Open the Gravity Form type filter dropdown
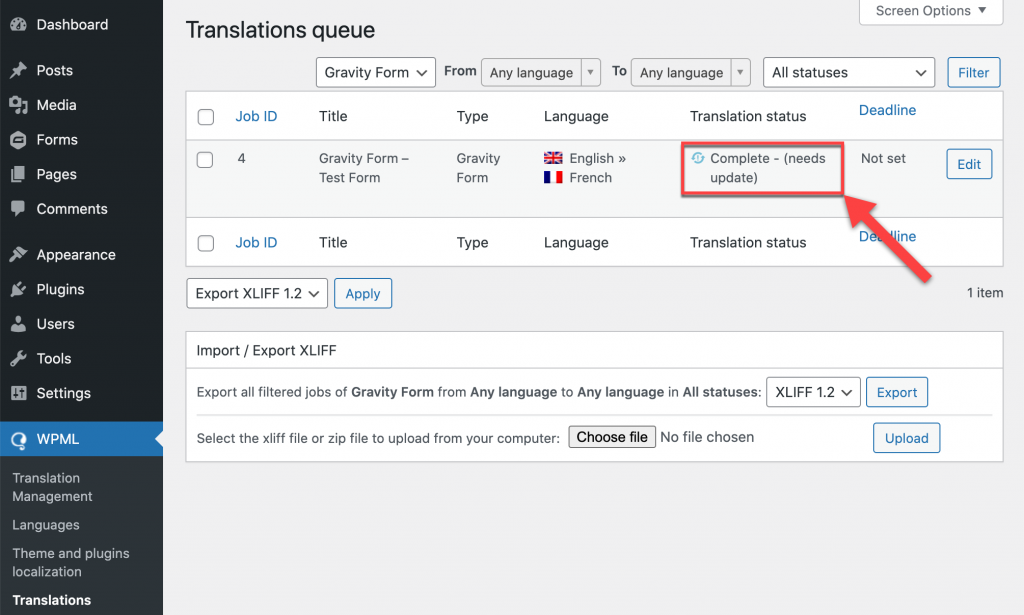Viewport: 1024px width, 615px height. (376, 72)
